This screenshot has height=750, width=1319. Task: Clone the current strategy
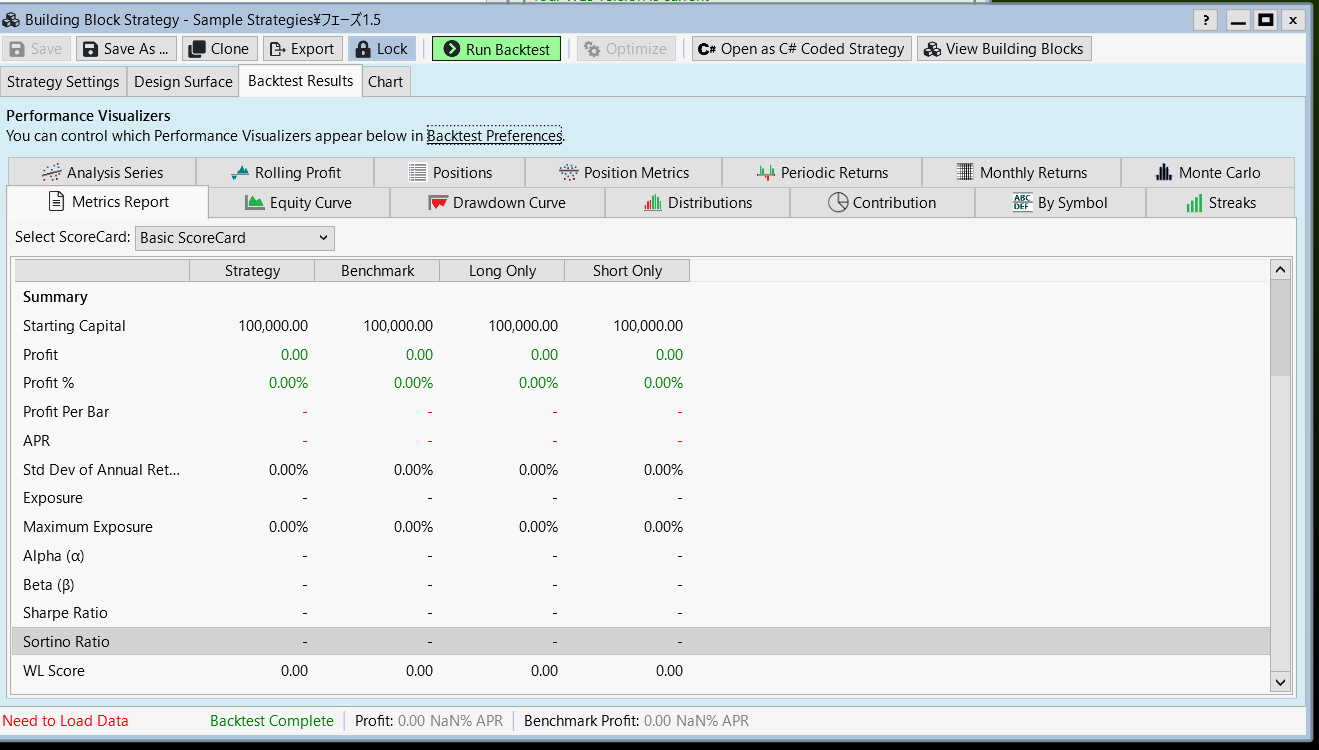pos(218,49)
